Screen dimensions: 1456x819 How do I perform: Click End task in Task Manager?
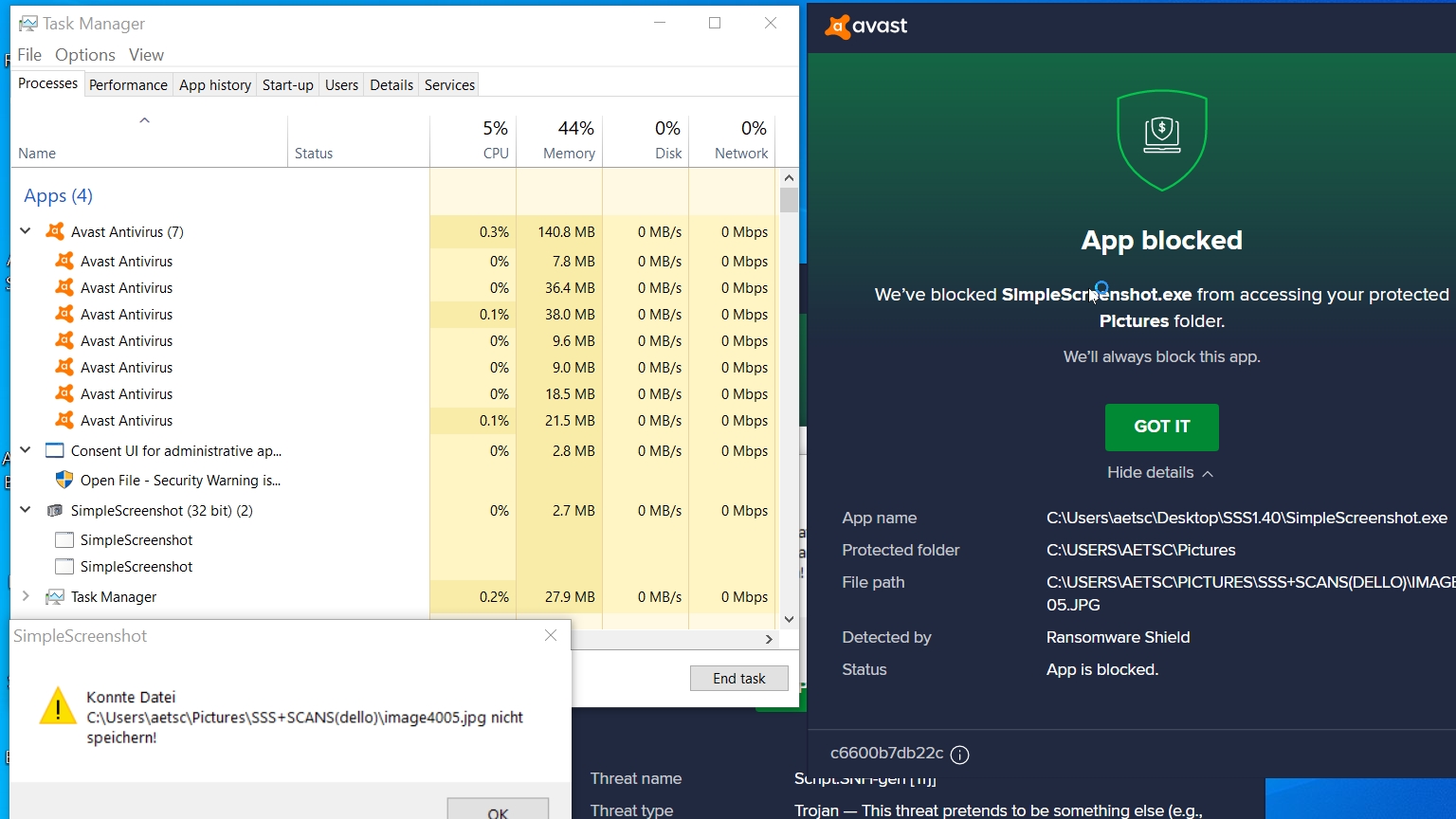tap(738, 679)
